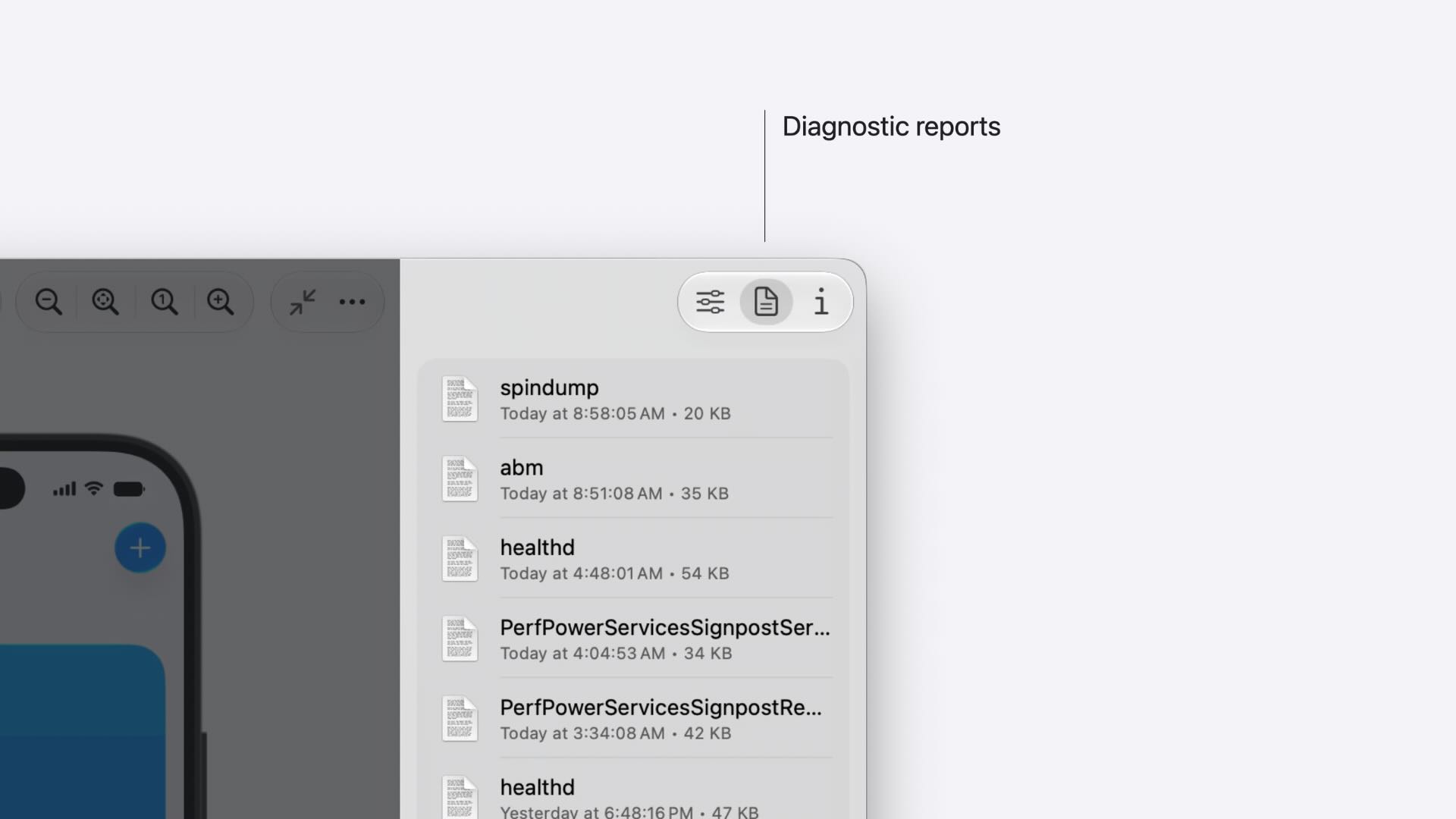This screenshot has width=1456, height=819.
Task: Click the collapse arrows icon
Action: coord(303,302)
